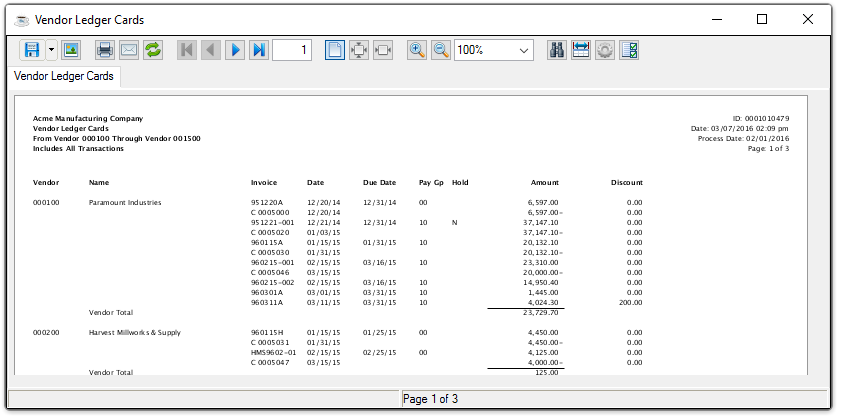Click vendor name Paramount Industries
Viewport: 841px width, 419px height.
coord(125,203)
